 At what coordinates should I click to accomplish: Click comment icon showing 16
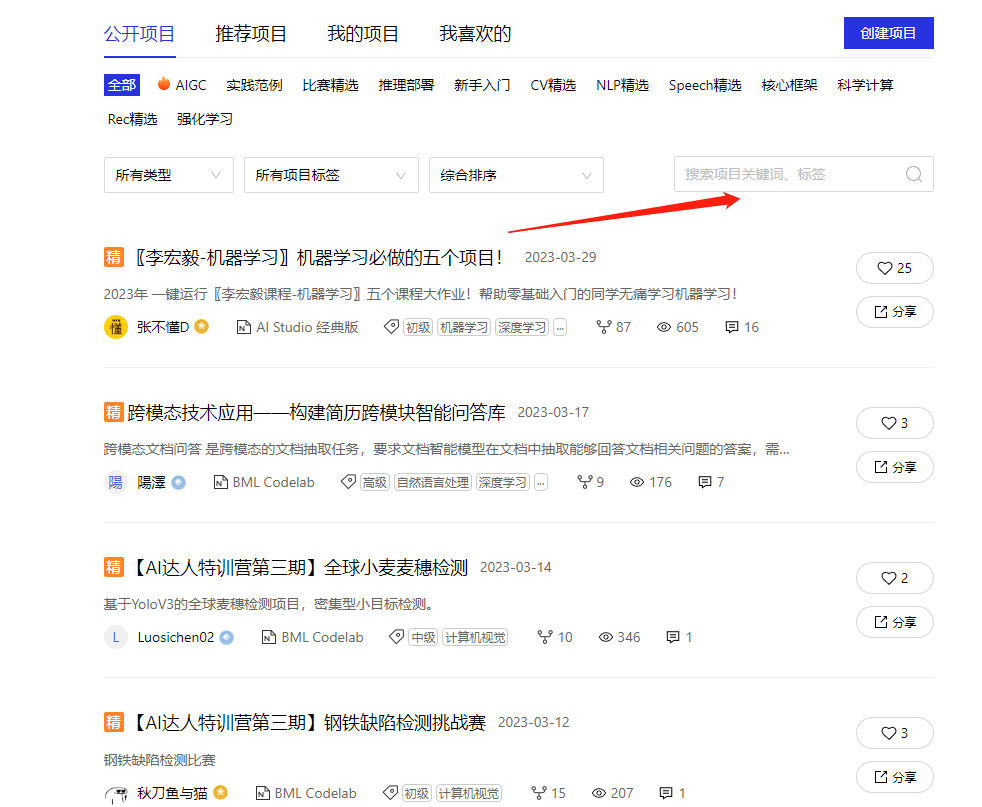(x=731, y=327)
